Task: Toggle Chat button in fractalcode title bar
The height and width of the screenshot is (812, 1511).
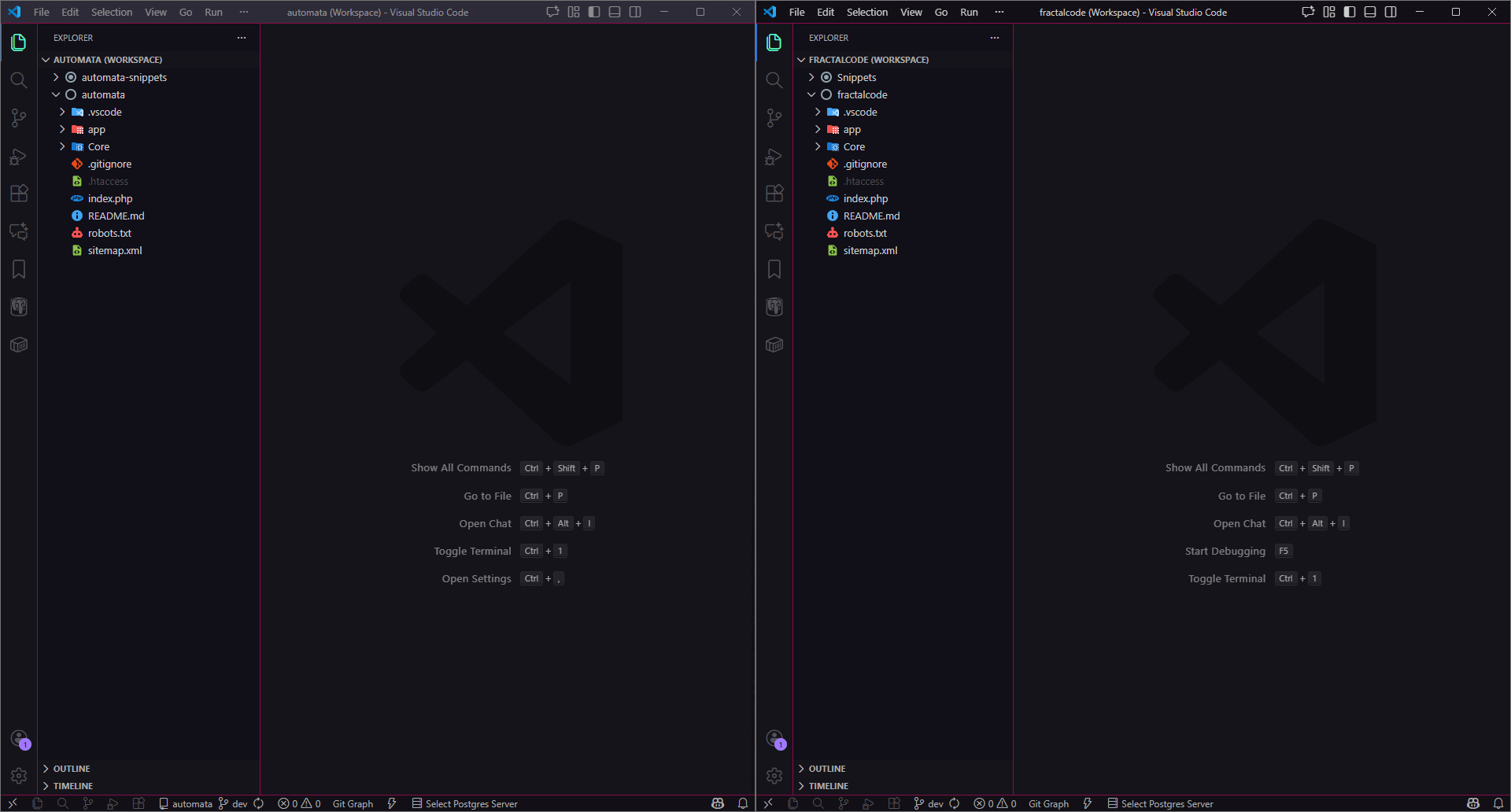Action: click(1308, 12)
